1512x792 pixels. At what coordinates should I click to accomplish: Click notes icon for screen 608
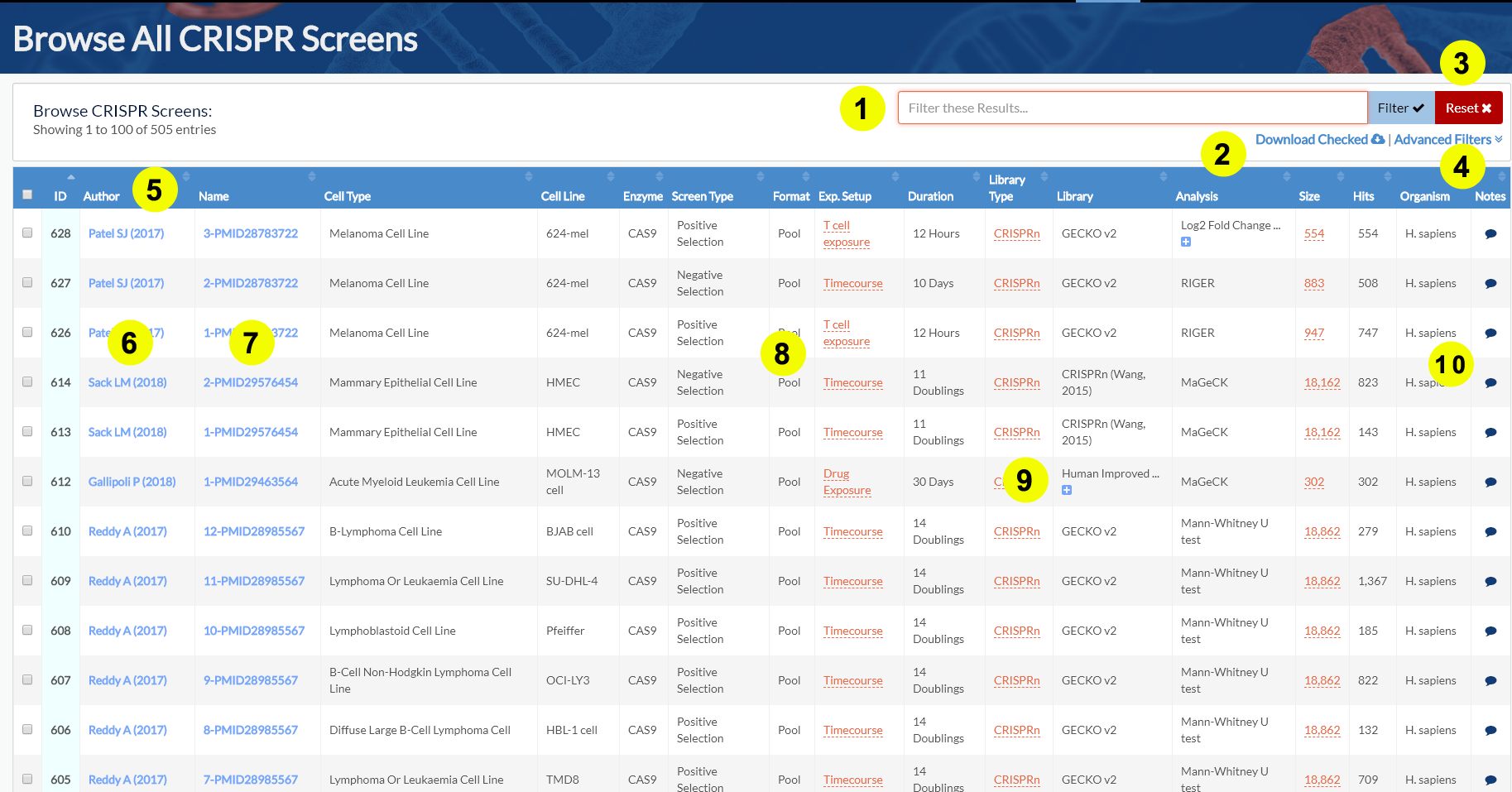pyautogui.click(x=1490, y=631)
